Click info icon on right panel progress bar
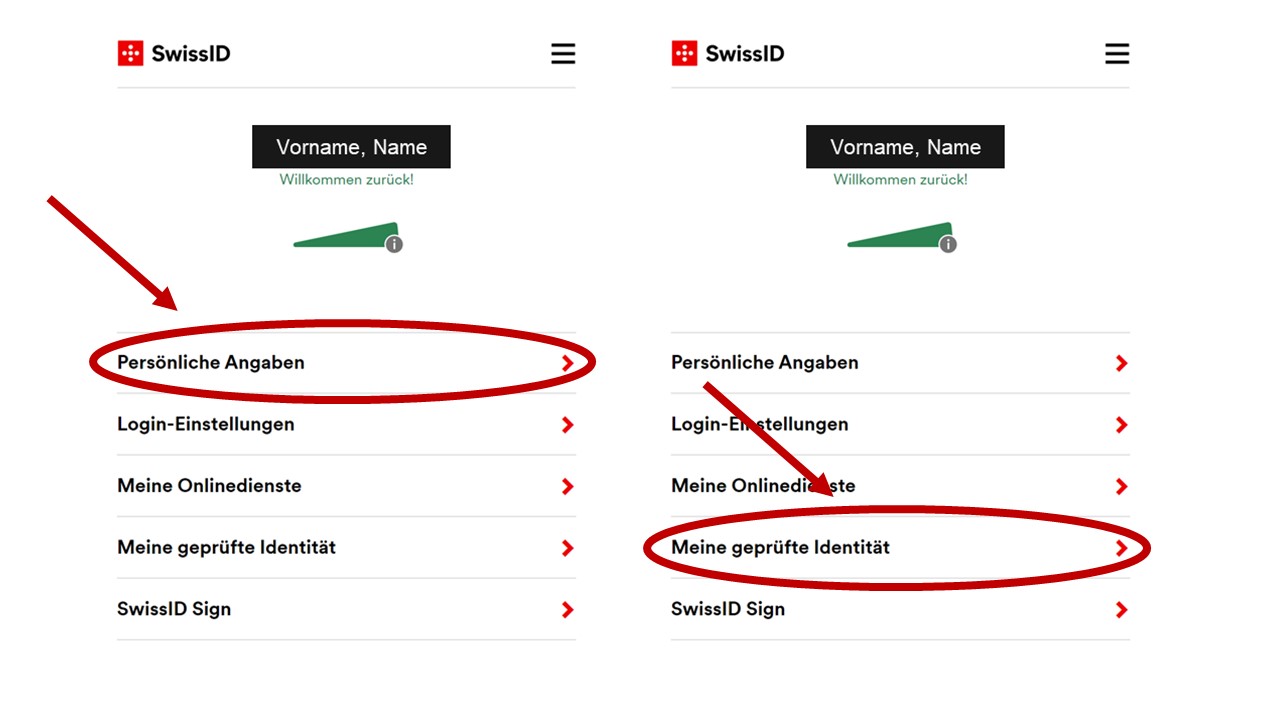Screen dimensions: 1280x720 click(948, 244)
